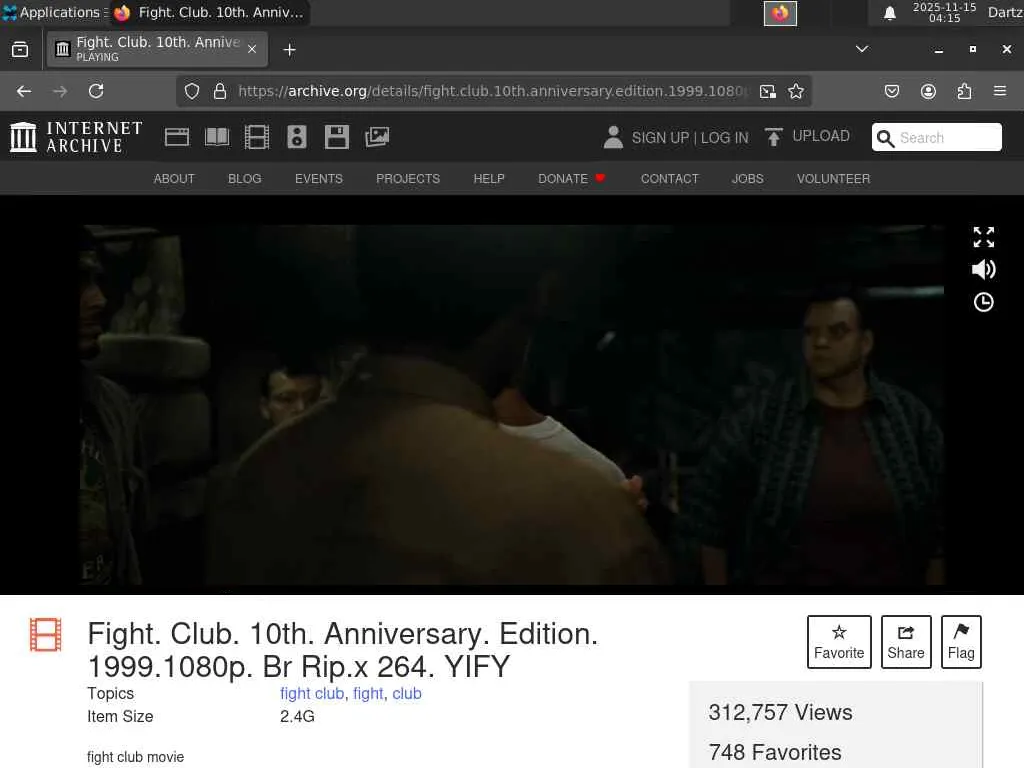The height and width of the screenshot is (768, 1024).
Task: Open Firefox account icon
Action: (x=928, y=91)
